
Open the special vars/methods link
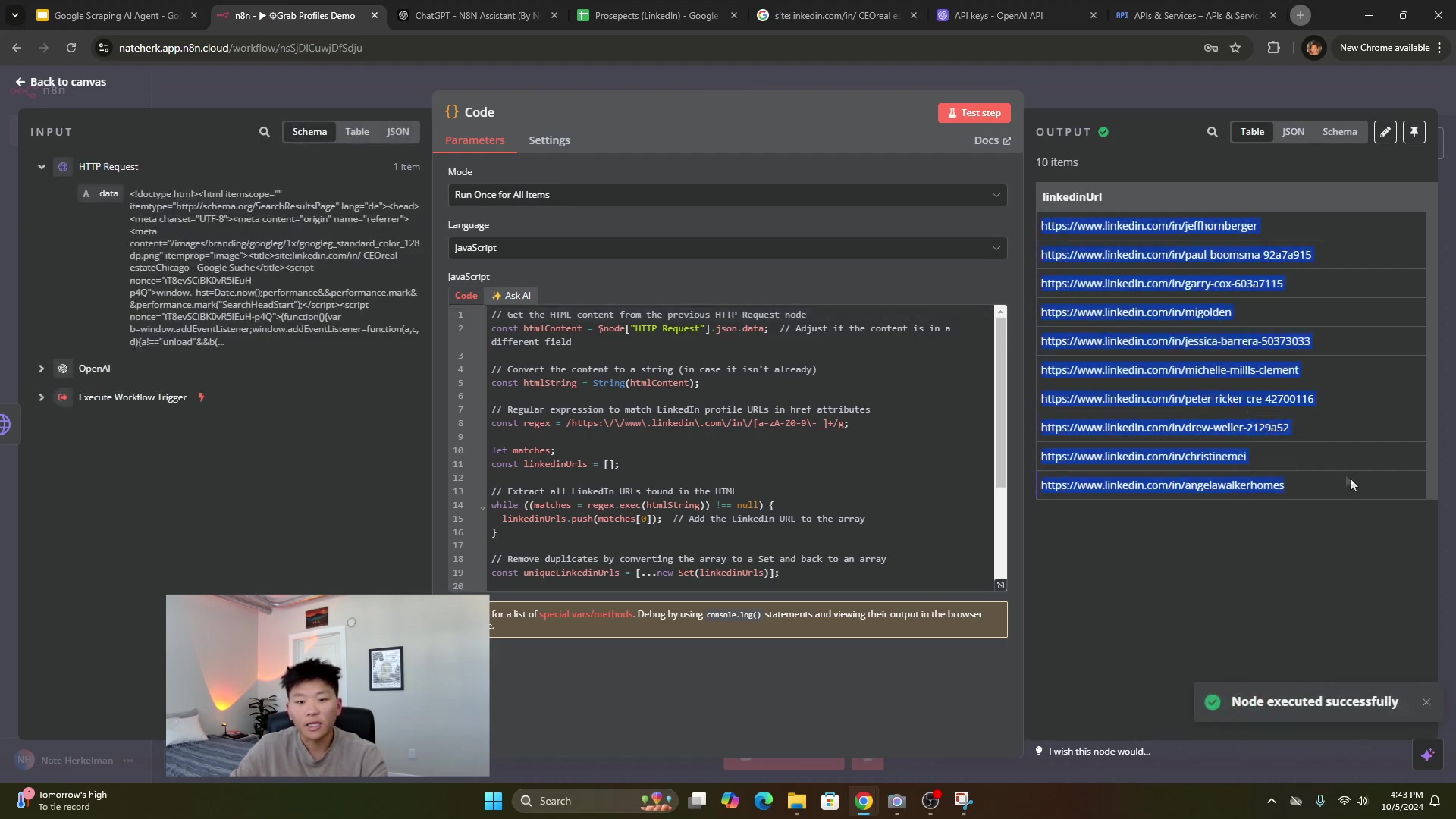585,614
